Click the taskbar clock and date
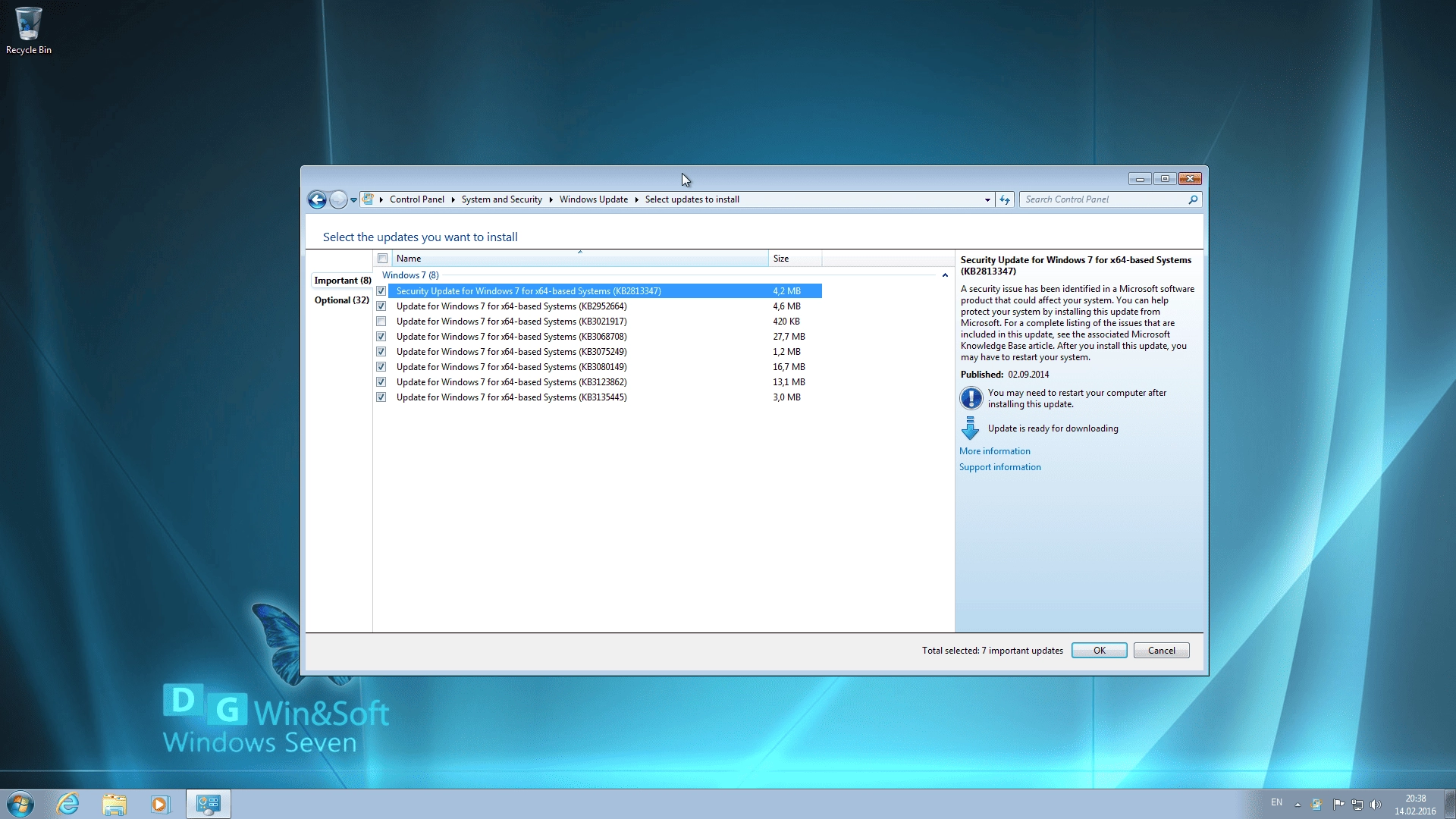The image size is (1456, 819). 1415,805
